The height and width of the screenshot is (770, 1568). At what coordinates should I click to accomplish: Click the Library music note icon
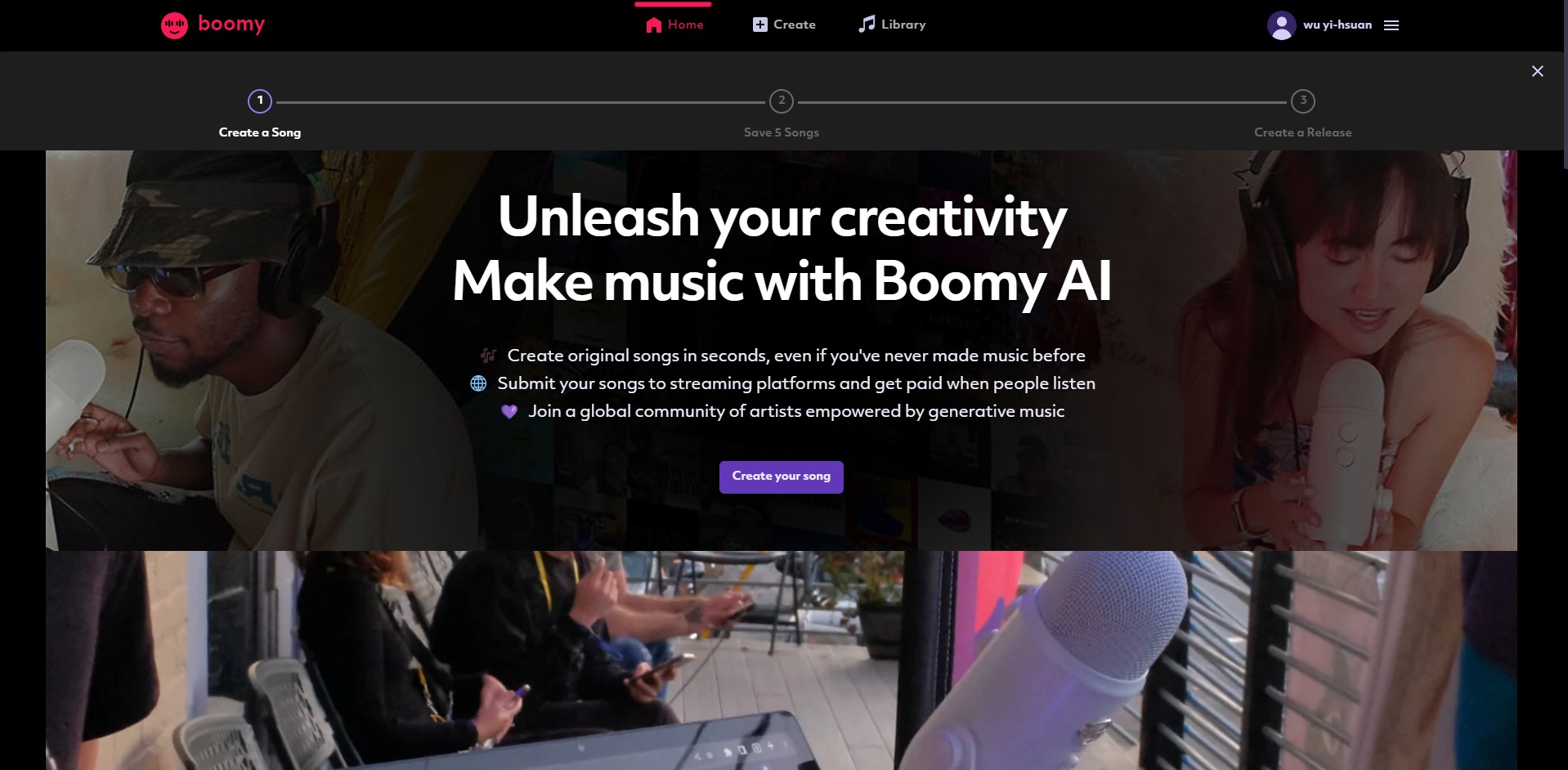click(867, 25)
